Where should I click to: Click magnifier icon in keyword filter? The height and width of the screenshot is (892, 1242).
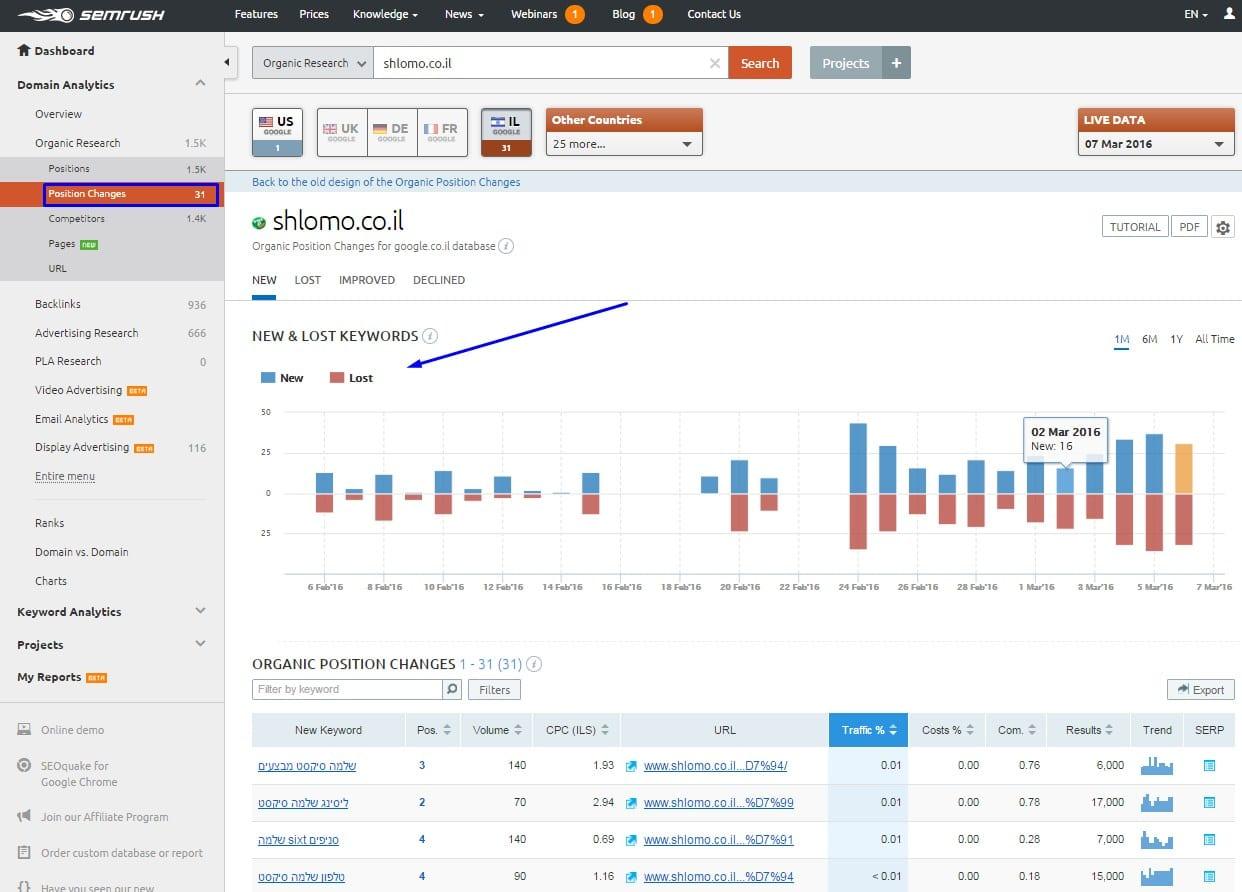coord(452,689)
